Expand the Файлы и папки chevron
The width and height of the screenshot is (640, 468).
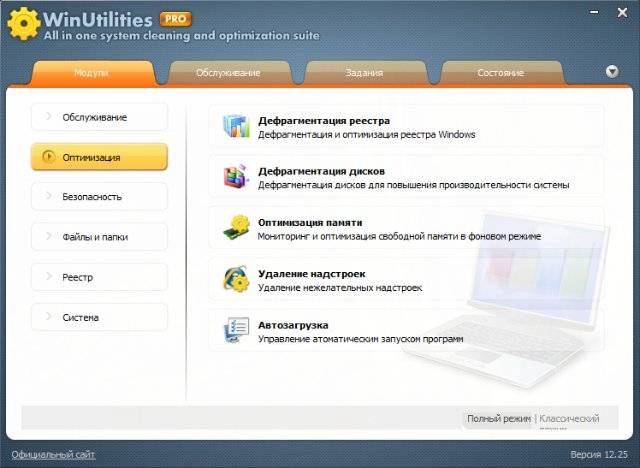click(x=49, y=236)
